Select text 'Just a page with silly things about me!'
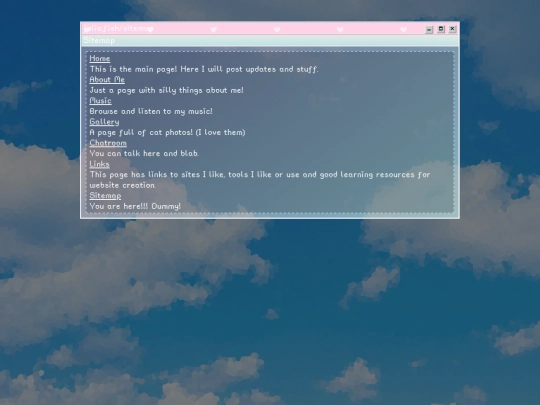Viewport: 540px width, 405px height. (166, 90)
